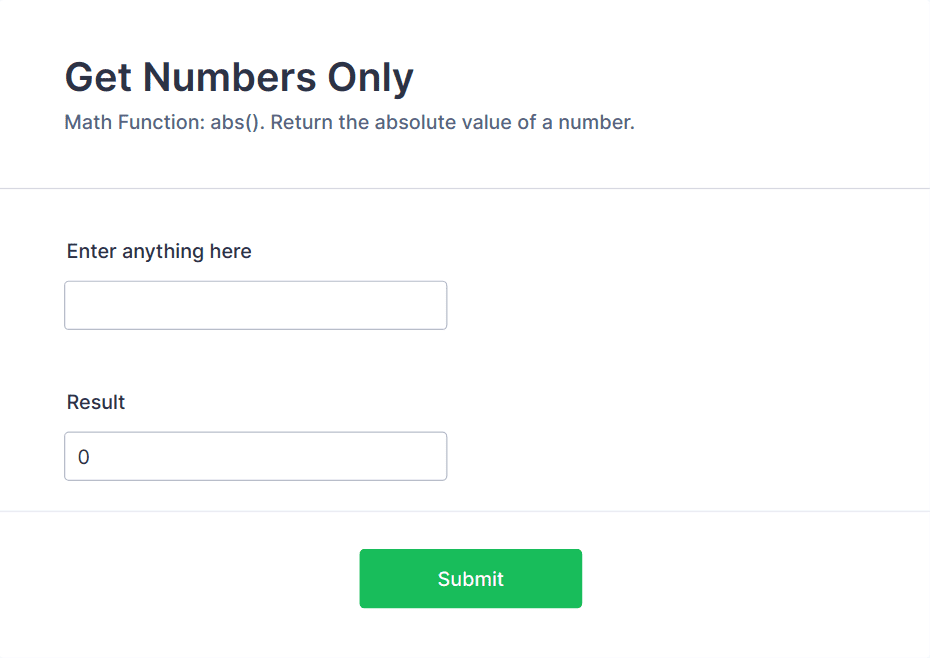The image size is (930, 658).
Task: Click the Enter anything here label
Action: (158, 251)
